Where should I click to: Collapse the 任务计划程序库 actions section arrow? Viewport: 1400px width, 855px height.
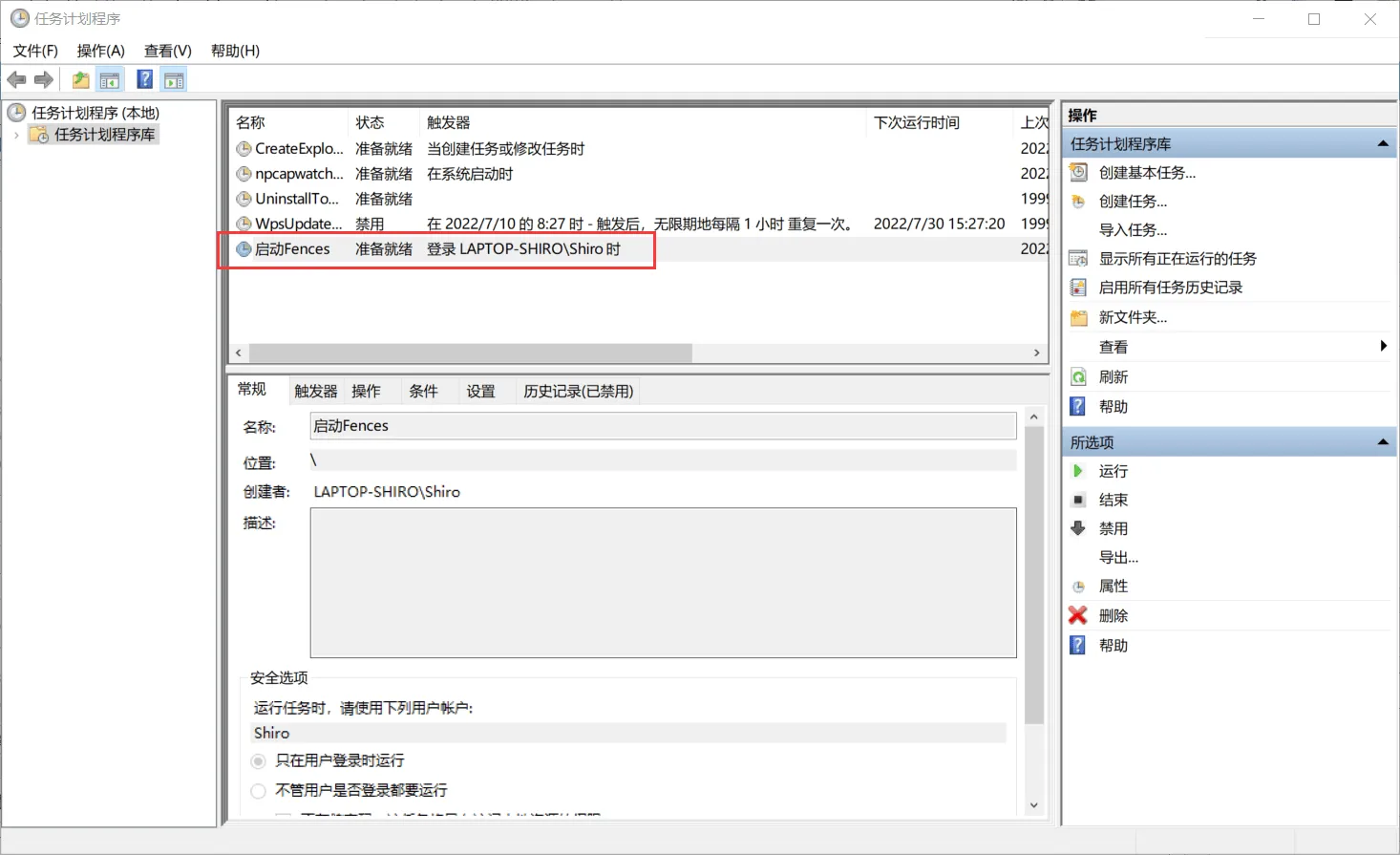1382,144
